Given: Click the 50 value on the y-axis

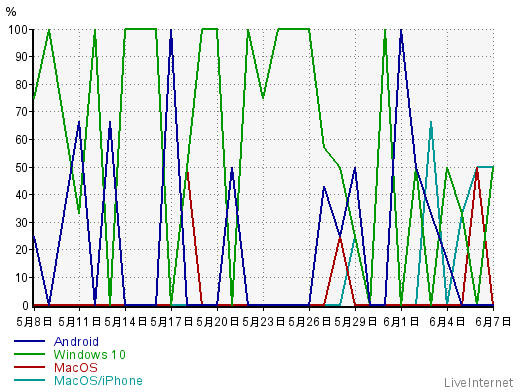Looking at the screenshot, I should (x=22, y=167).
